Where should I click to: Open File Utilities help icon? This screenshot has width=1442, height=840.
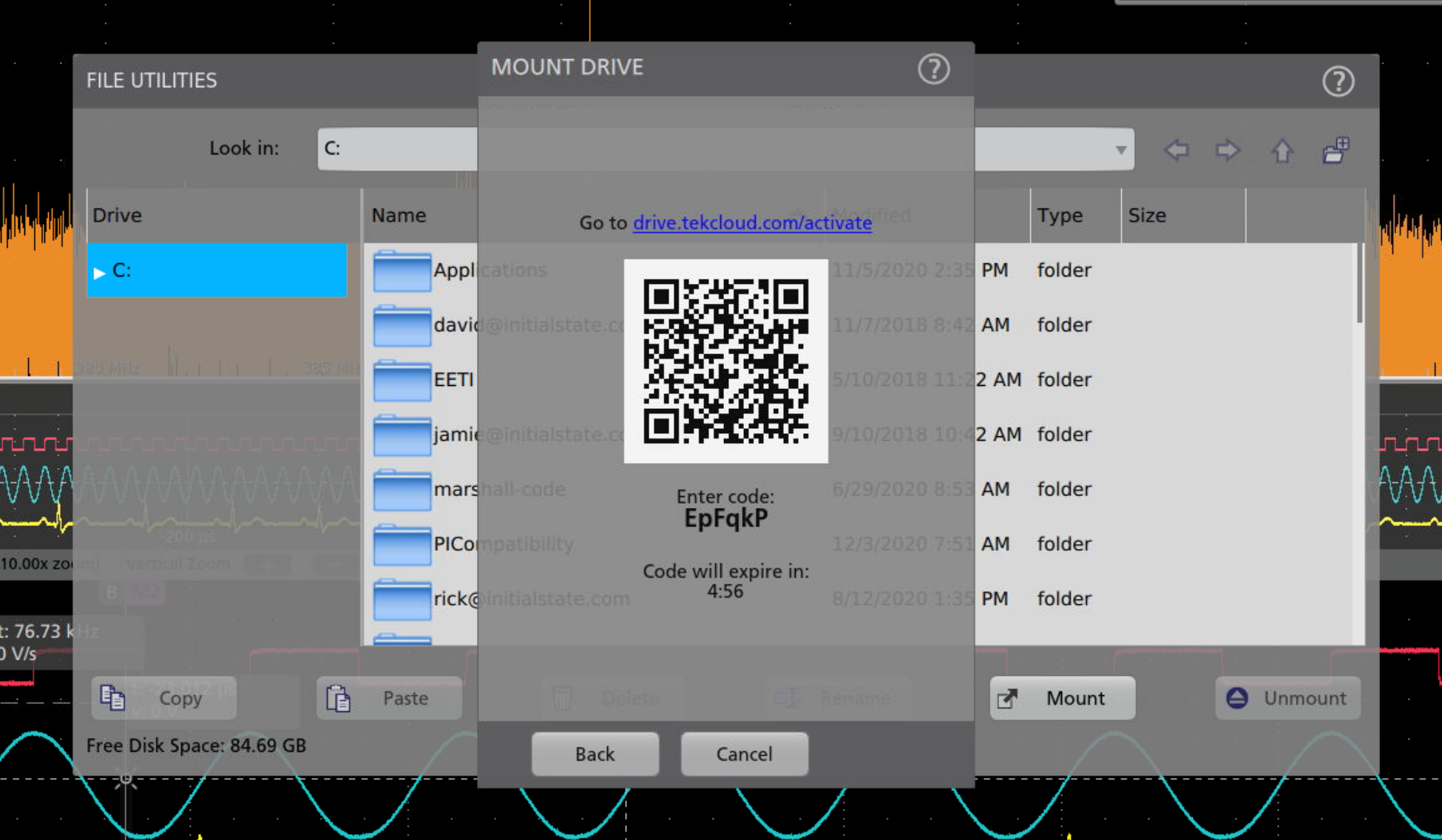click(x=1338, y=81)
